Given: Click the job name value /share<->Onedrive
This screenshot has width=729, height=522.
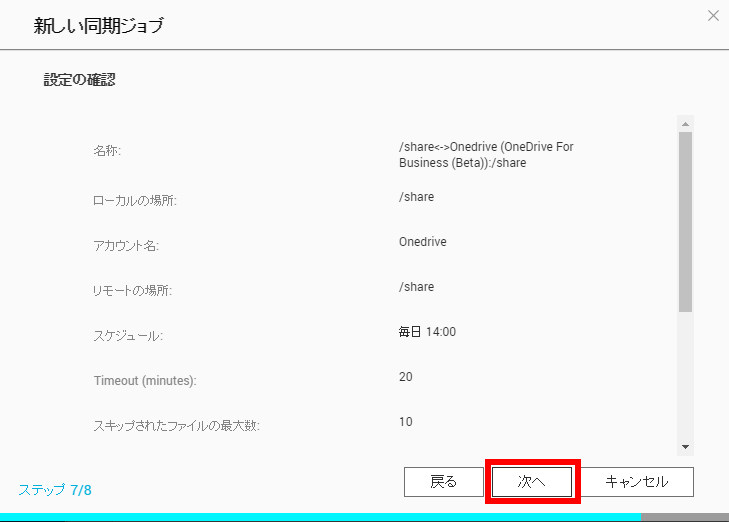Looking at the screenshot, I should coord(486,155).
